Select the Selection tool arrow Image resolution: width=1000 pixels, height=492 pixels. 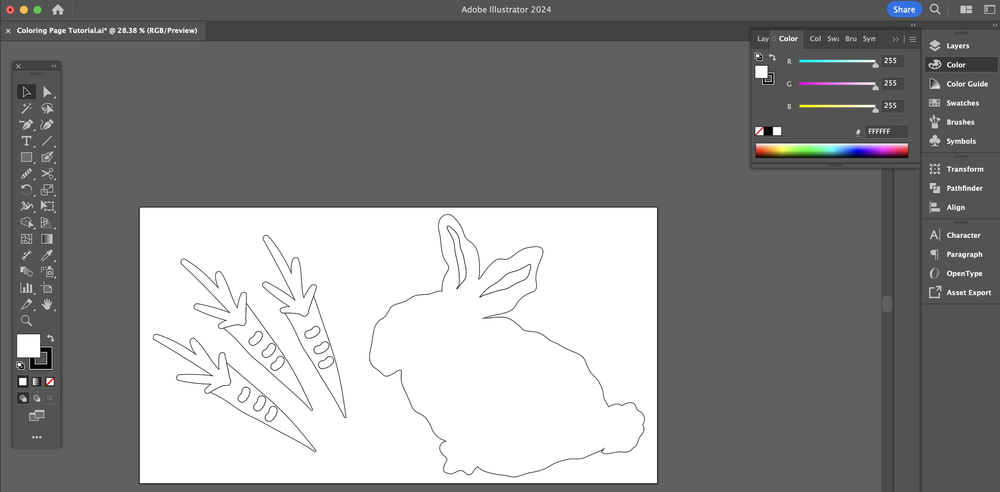[27, 92]
